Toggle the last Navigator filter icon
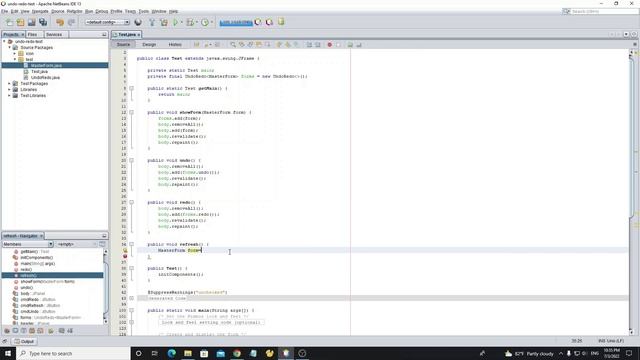 click(x=70, y=331)
